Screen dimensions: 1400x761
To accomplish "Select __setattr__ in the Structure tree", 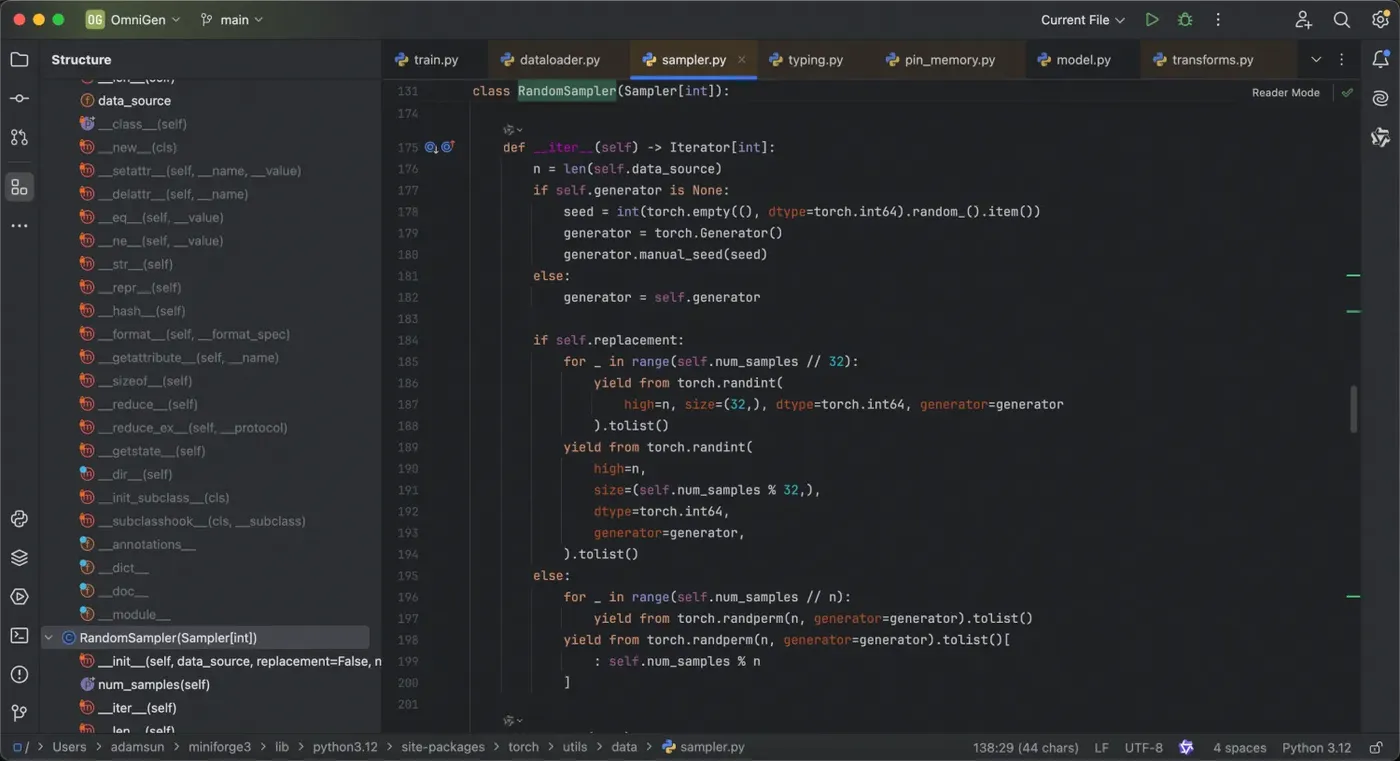I will (x=199, y=171).
